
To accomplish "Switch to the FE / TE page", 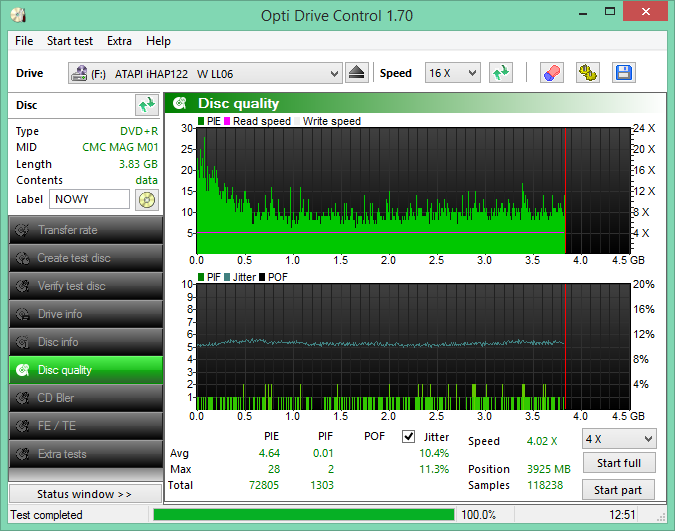I will (86, 426).
